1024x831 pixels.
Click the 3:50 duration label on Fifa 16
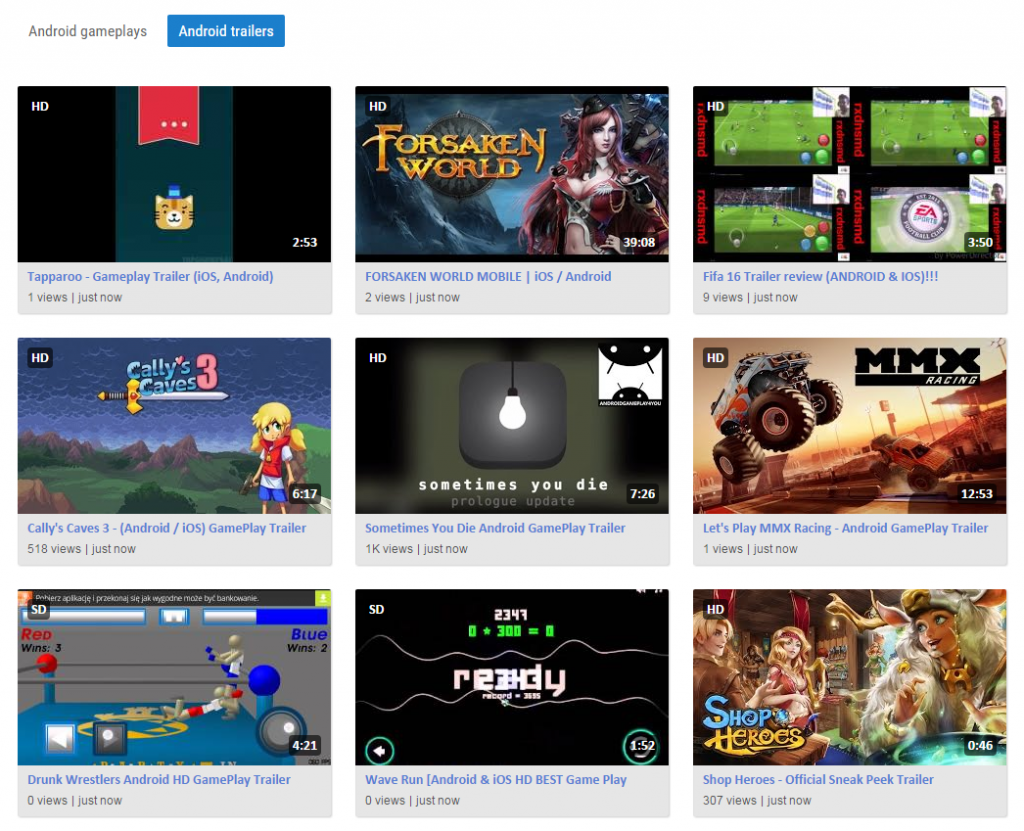(980, 242)
